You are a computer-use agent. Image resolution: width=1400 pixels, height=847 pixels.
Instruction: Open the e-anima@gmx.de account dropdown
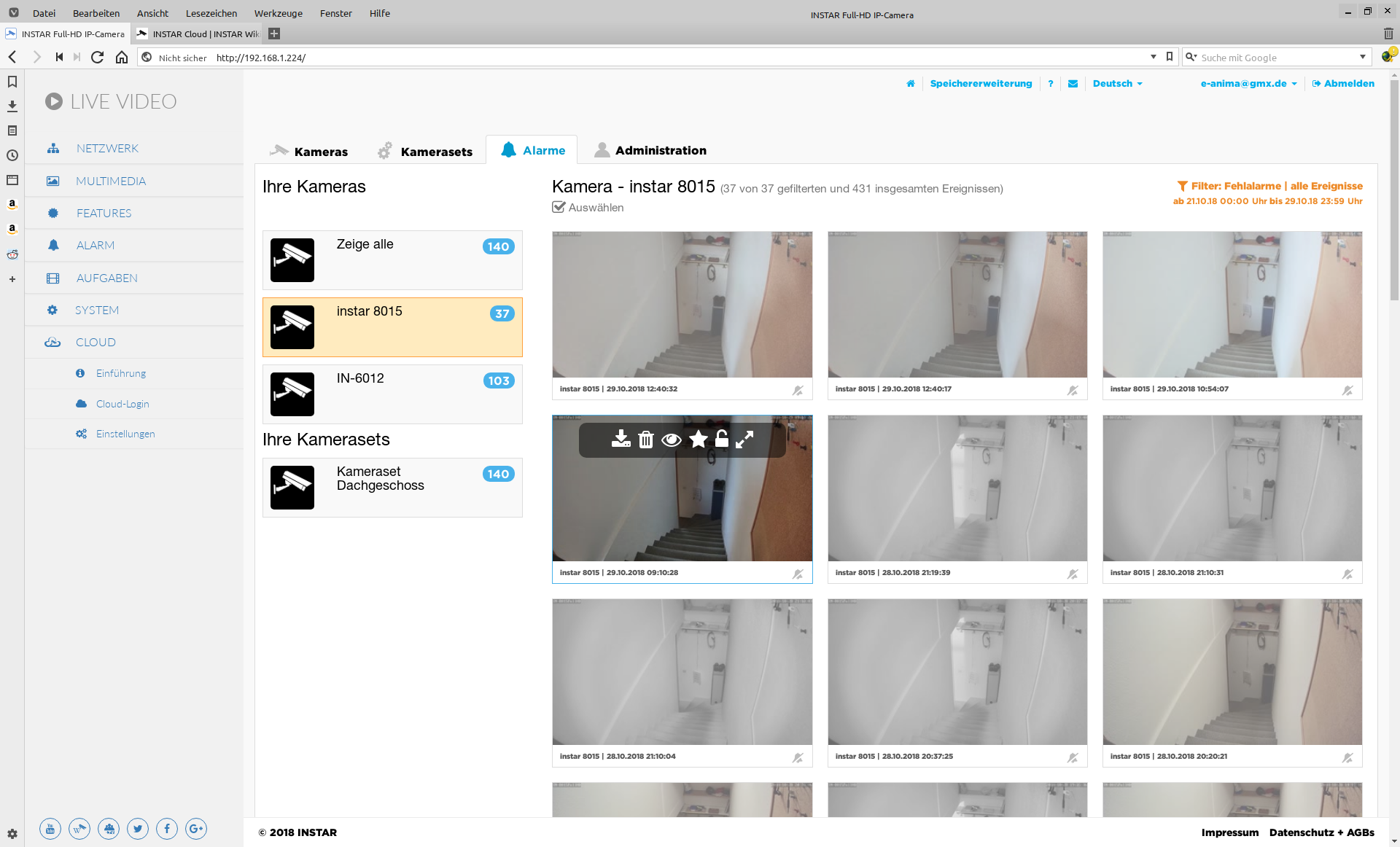[1248, 84]
